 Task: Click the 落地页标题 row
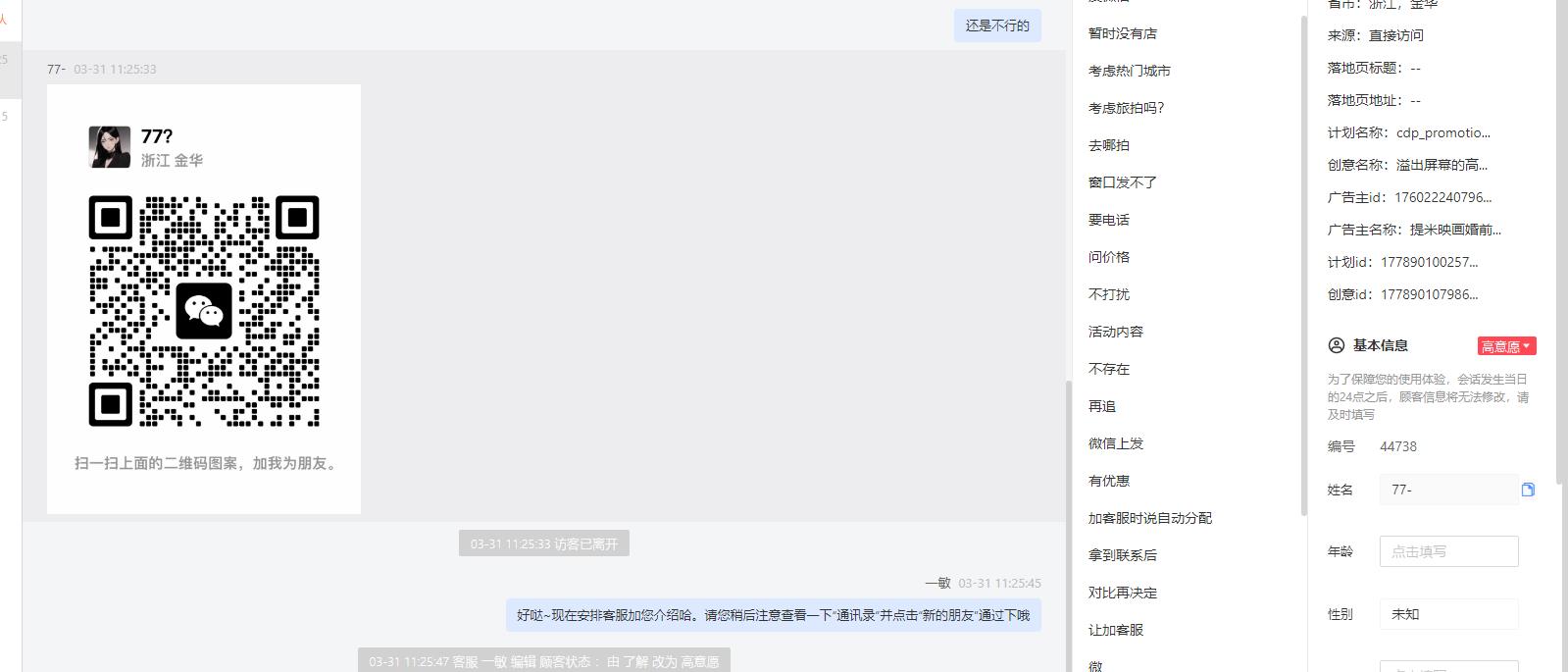tap(1374, 68)
